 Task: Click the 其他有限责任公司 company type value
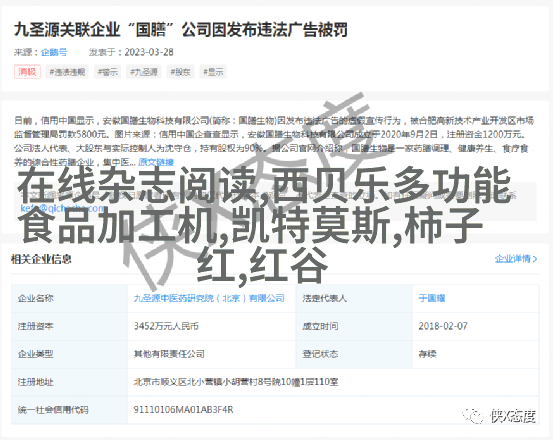(169, 354)
